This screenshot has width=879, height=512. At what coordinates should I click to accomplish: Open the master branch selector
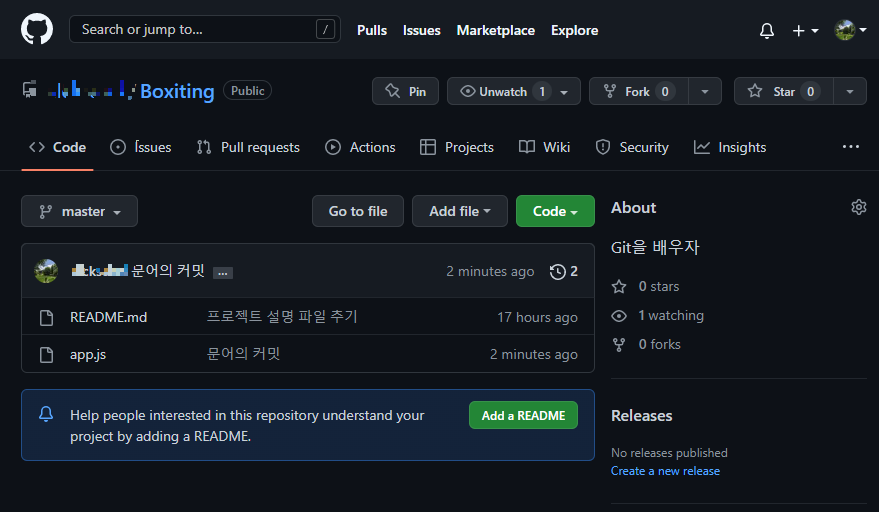pos(80,211)
